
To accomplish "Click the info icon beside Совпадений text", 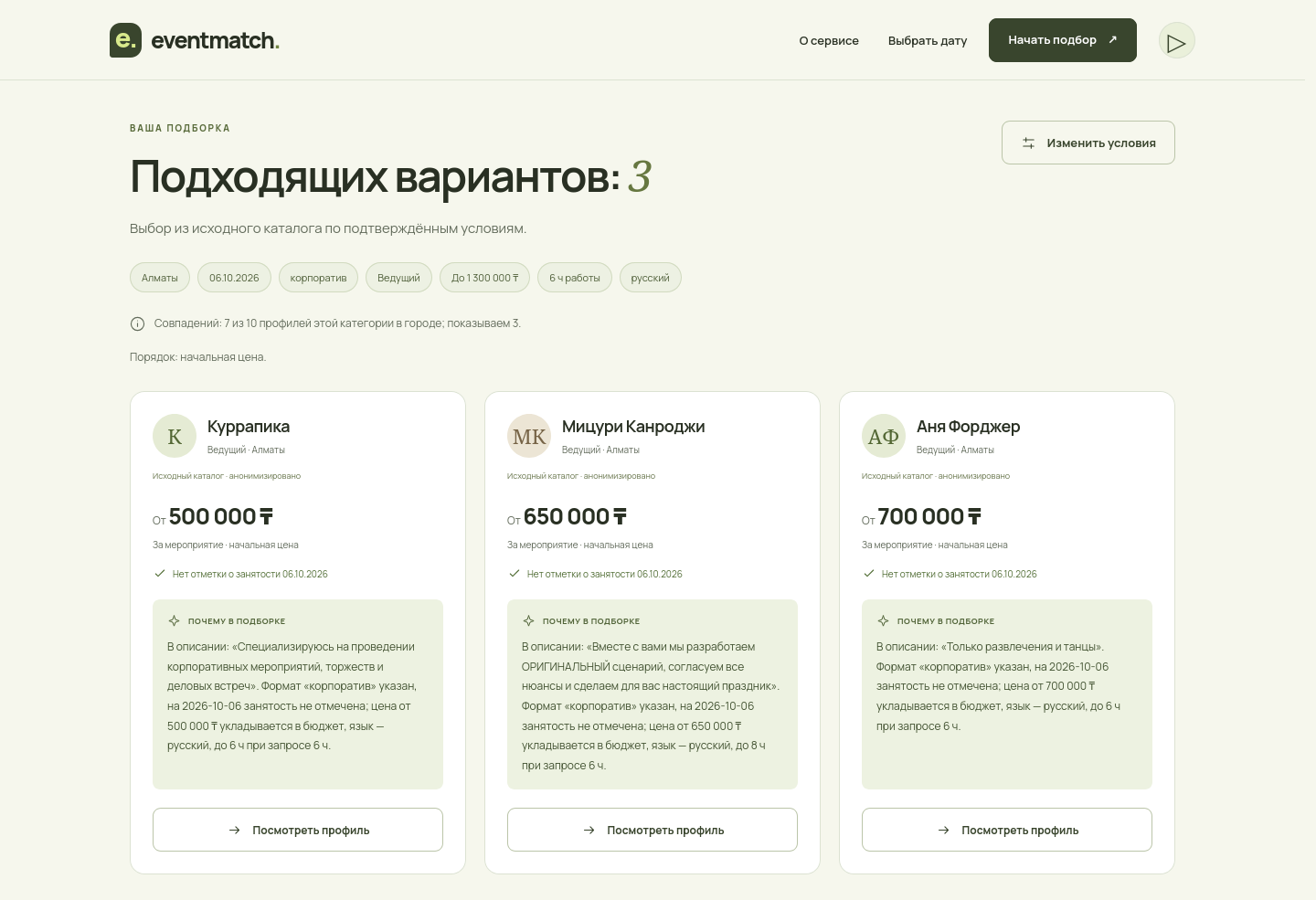I will point(137,323).
